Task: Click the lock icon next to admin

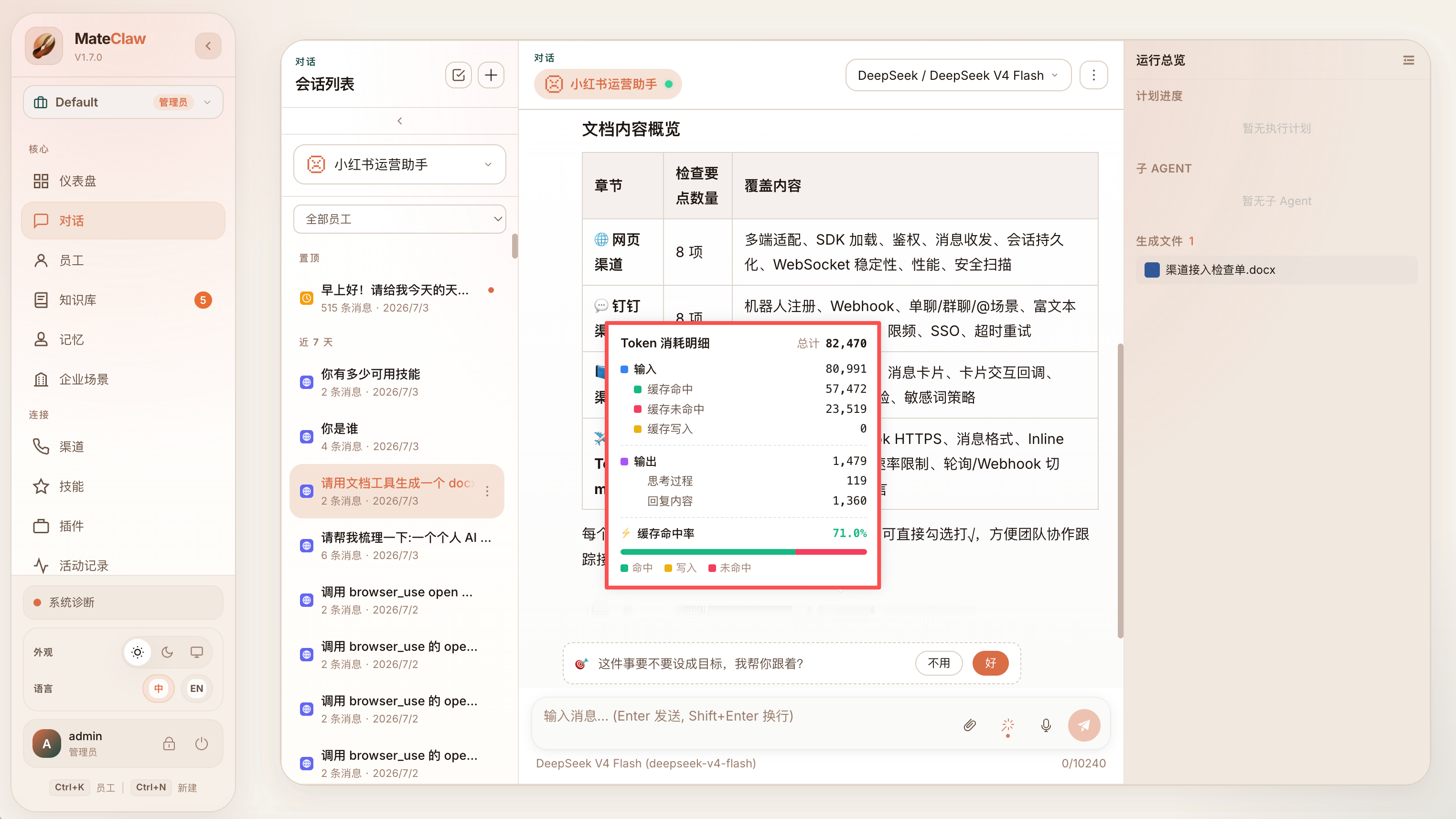Action: [x=169, y=744]
